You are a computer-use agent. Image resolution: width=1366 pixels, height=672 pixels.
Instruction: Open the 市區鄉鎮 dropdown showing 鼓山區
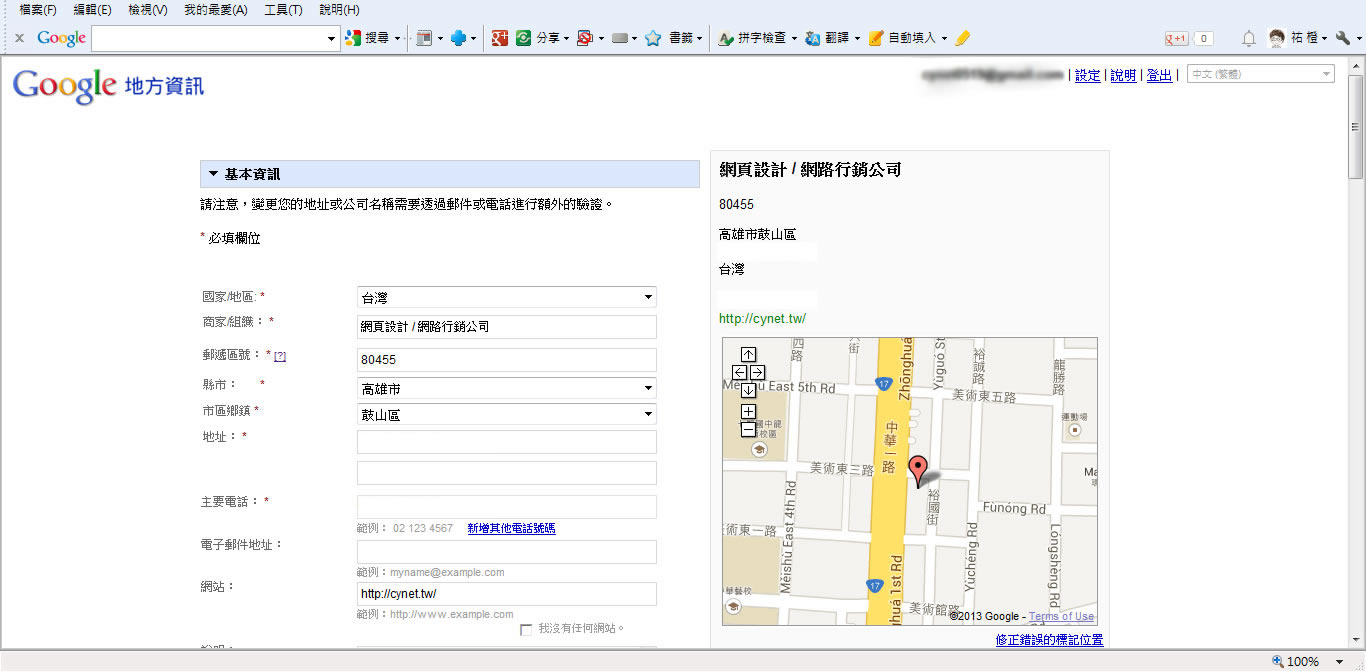(x=507, y=414)
